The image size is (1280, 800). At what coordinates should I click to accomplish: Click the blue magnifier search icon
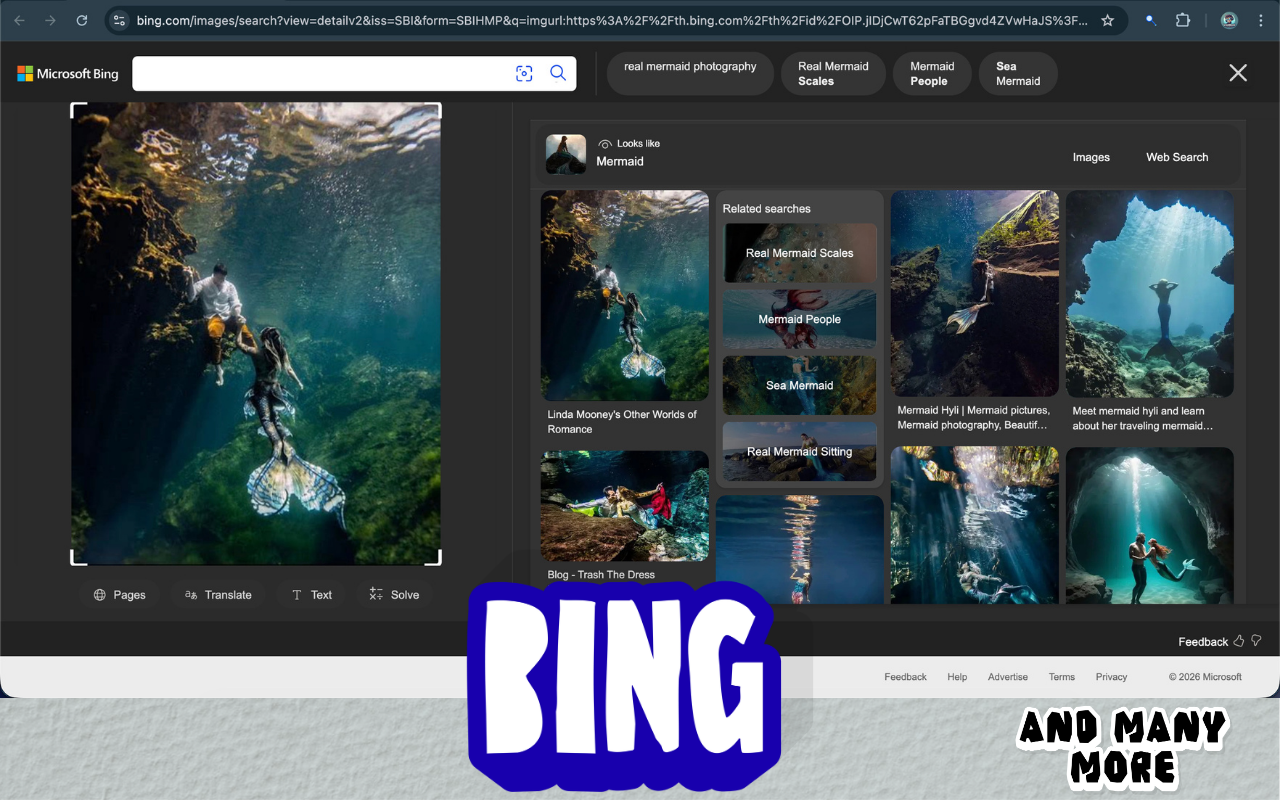(x=558, y=73)
